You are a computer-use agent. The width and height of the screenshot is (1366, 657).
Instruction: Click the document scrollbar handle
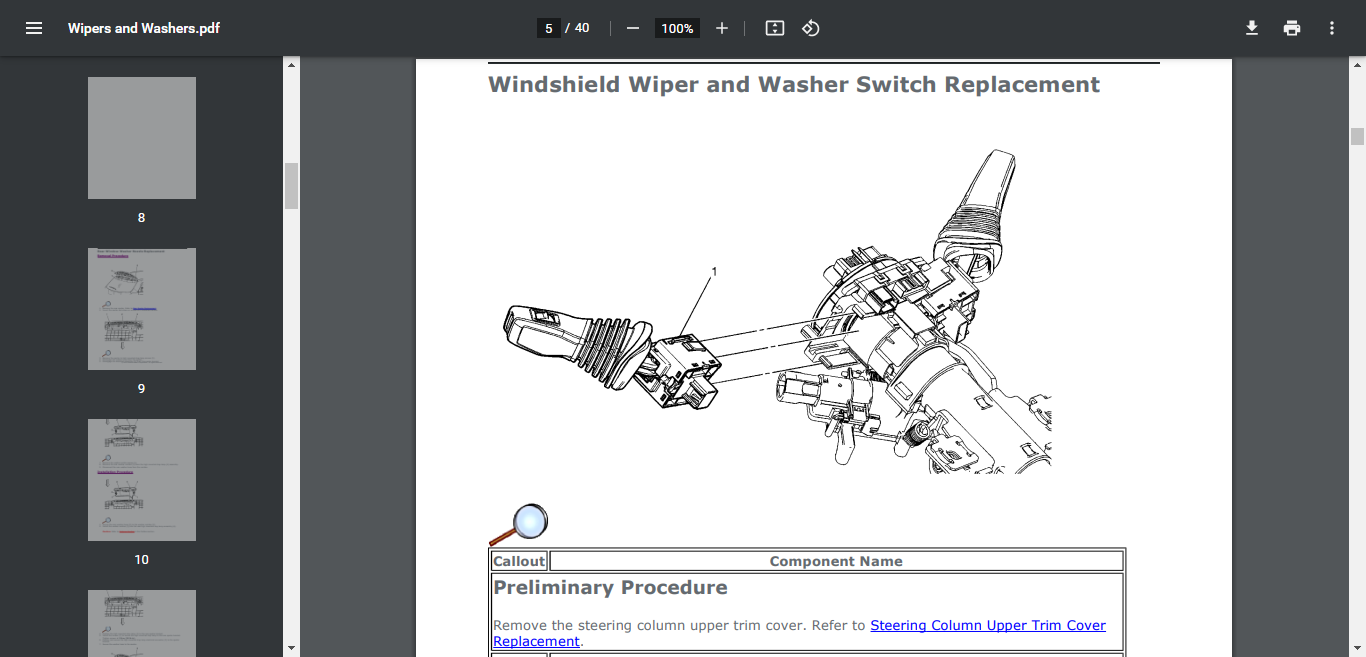tap(1357, 137)
